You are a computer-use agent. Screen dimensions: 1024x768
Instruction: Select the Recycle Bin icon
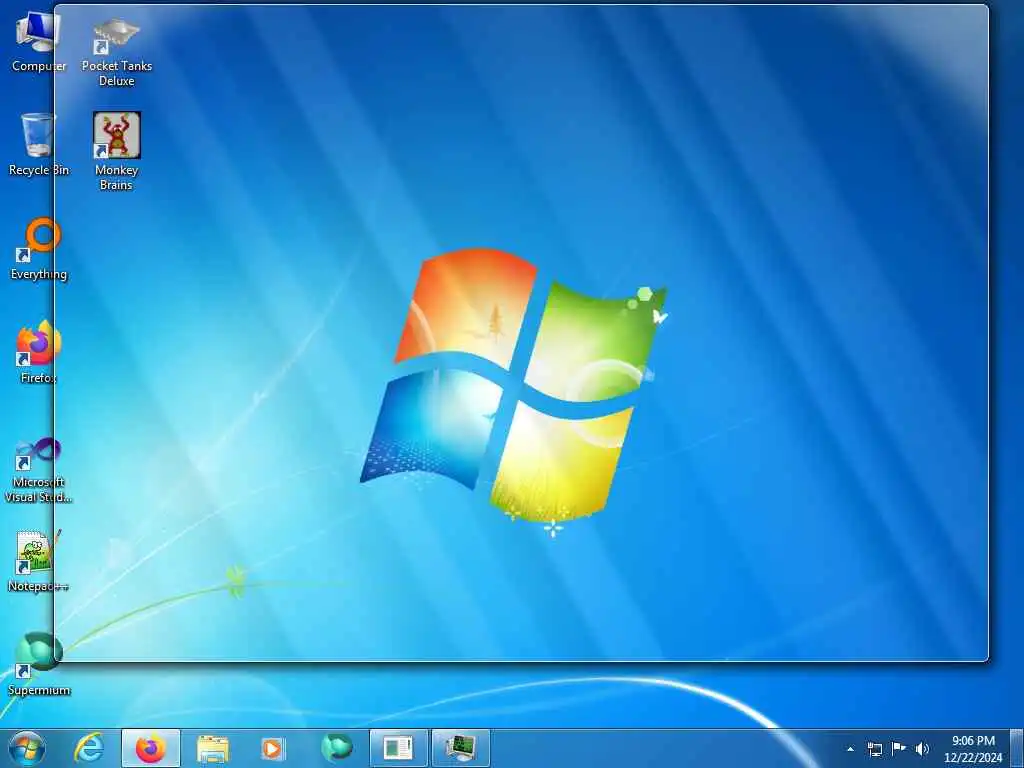pyautogui.click(x=39, y=144)
